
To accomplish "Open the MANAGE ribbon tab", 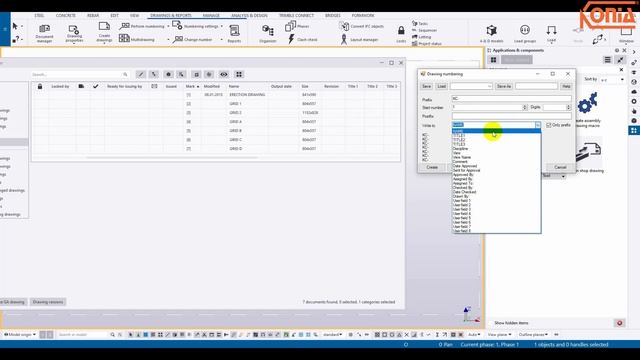I will (x=211, y=16).
